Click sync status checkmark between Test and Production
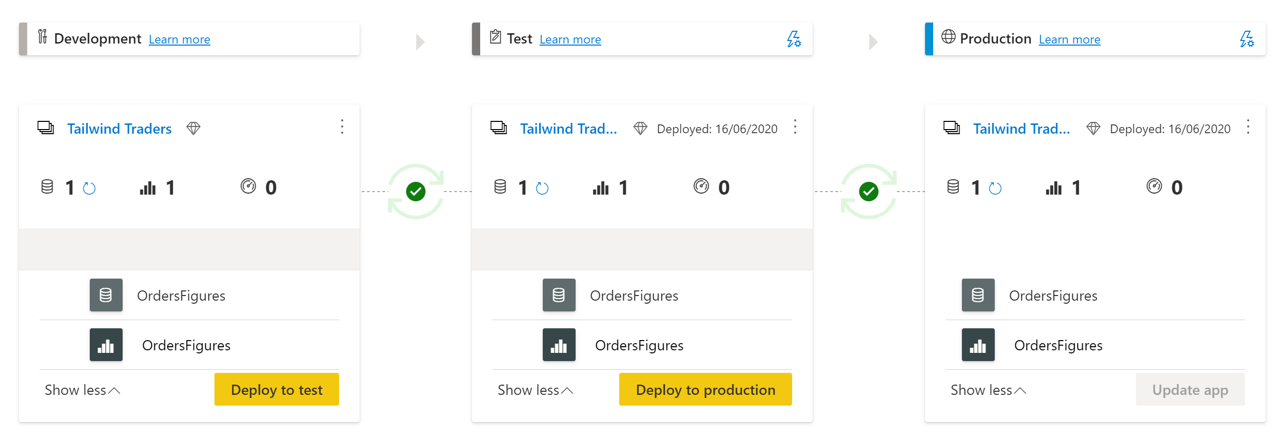The width and height of the screenshot is (1280, 442). [869, 191]
